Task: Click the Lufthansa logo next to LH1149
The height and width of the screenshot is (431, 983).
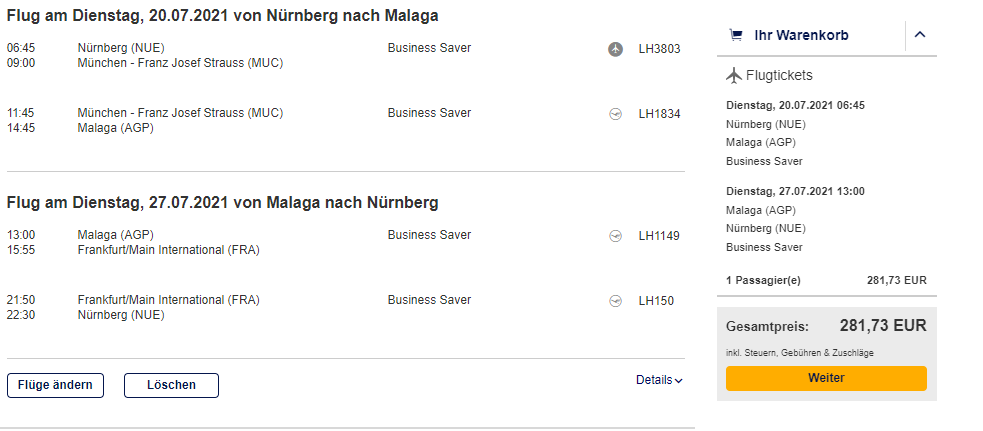Action: [616, 236]
